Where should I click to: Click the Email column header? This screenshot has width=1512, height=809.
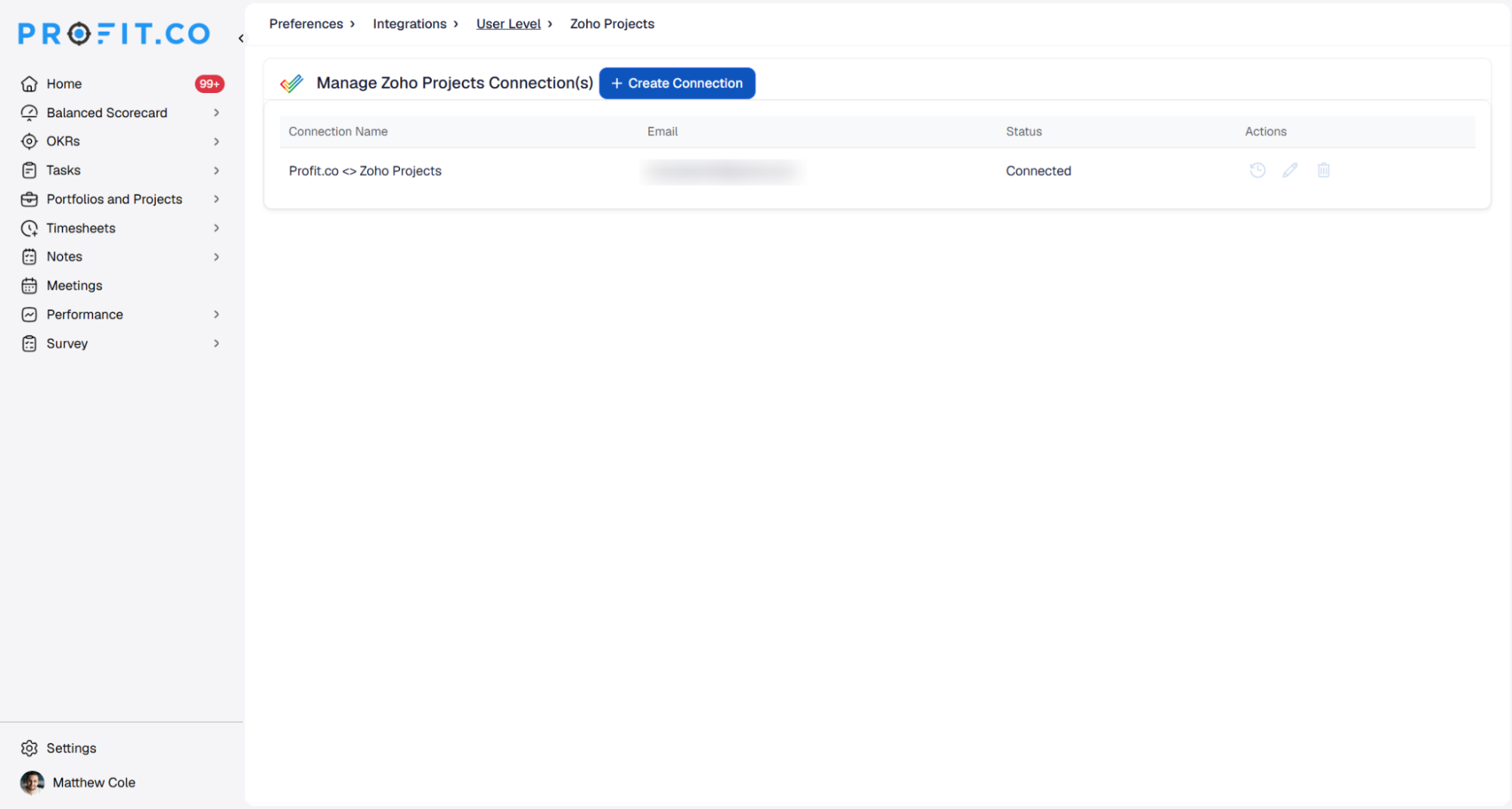(x=663, y=132)
